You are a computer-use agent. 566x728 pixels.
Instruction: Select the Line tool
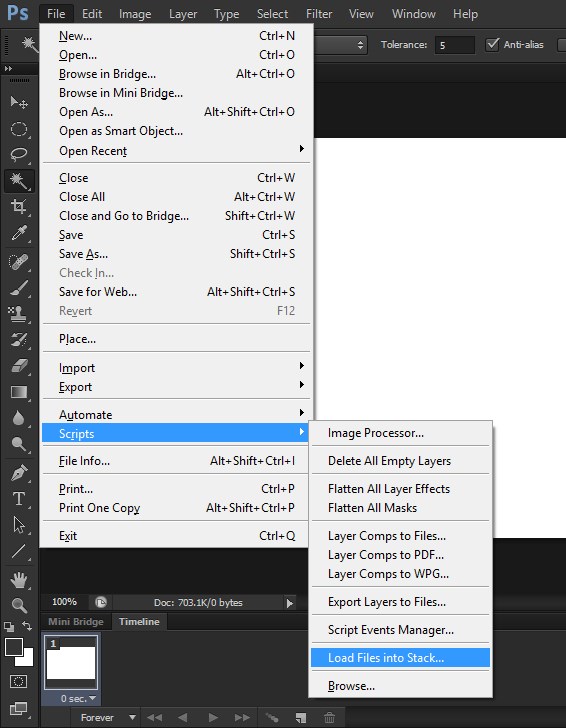[x=19, y=552]
